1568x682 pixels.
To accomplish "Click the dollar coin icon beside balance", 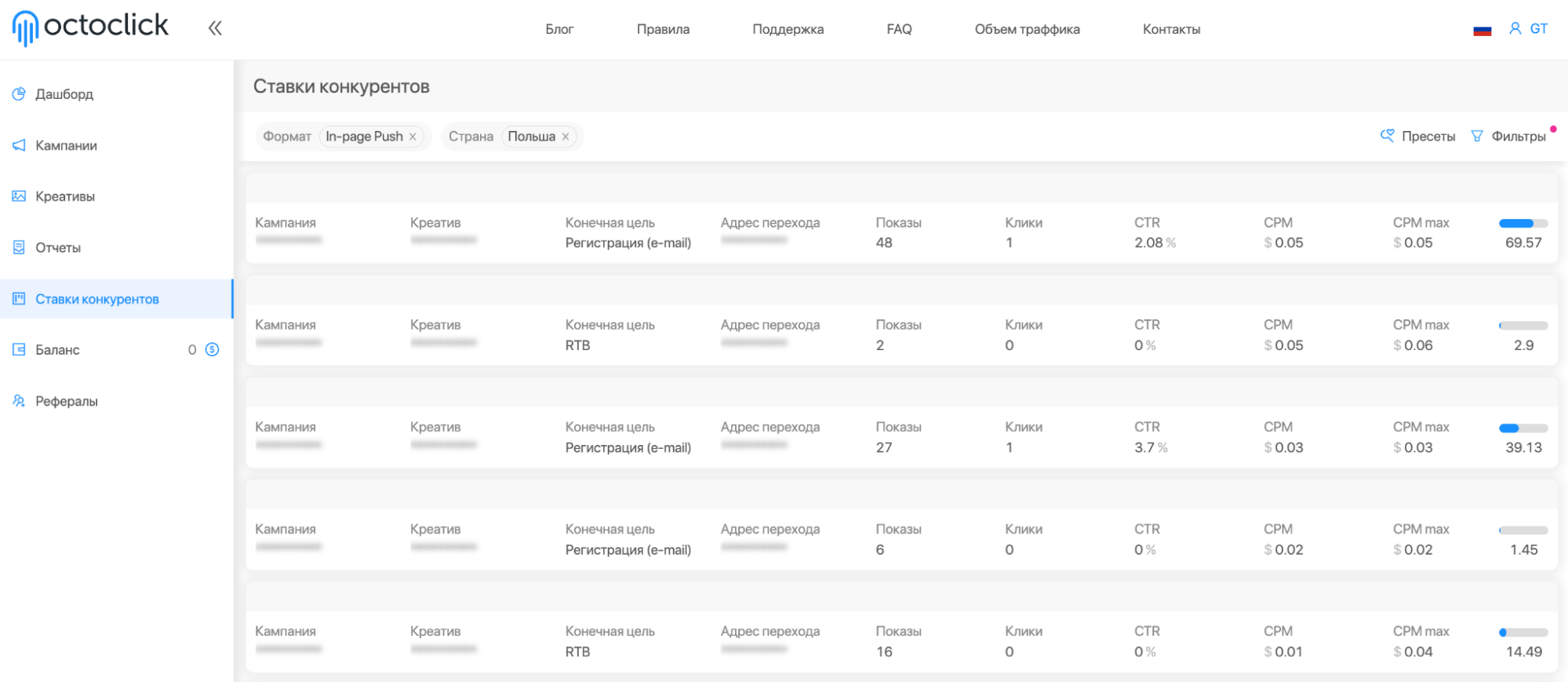I will click(x=212, y=350).
